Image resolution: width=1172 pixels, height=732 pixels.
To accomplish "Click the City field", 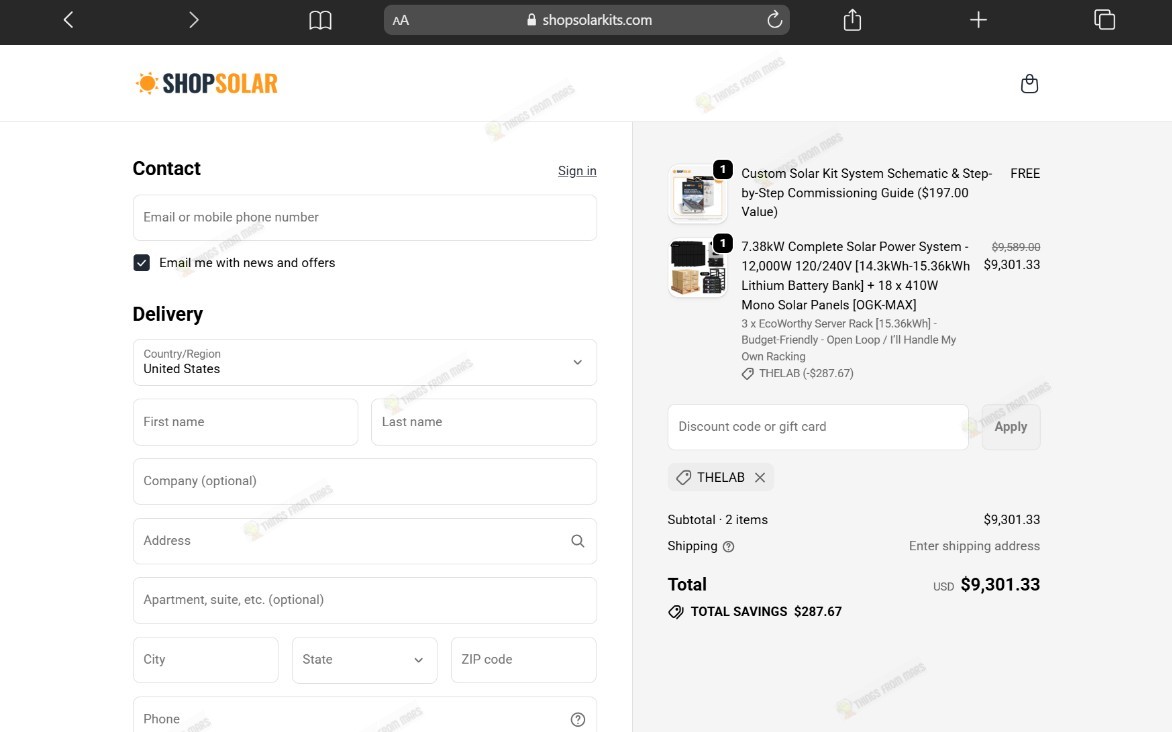I will [x=206, y=659].
